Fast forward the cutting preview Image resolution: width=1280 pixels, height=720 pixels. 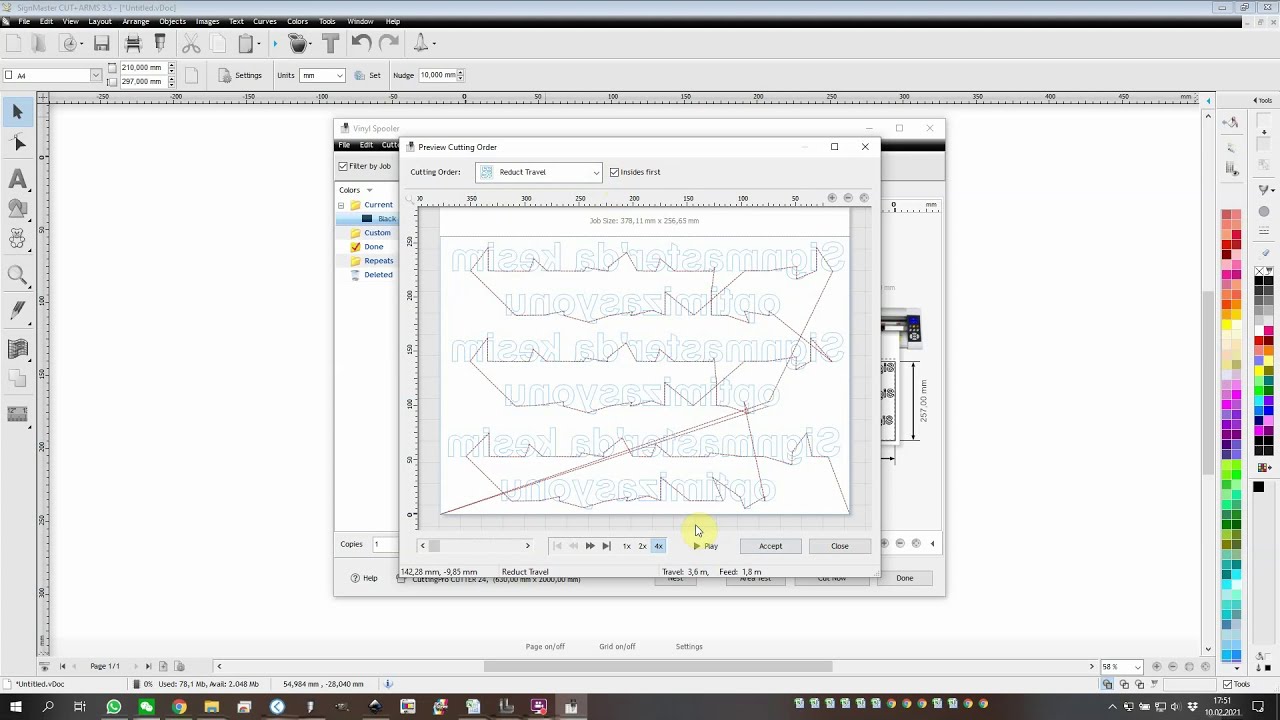(x=590, y=546)
